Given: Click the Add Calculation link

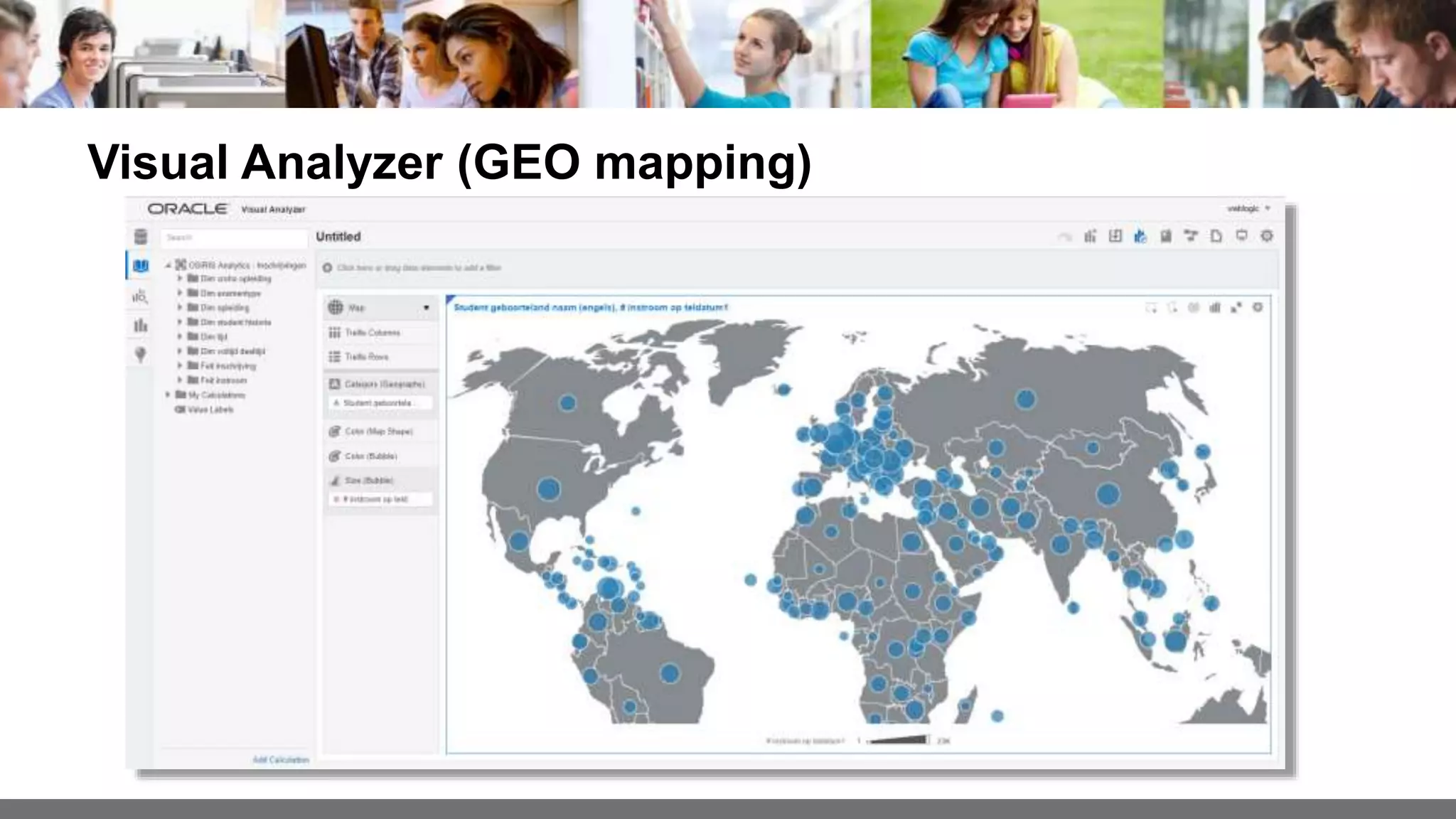Looking at the screenshot, I should [280, 760].
